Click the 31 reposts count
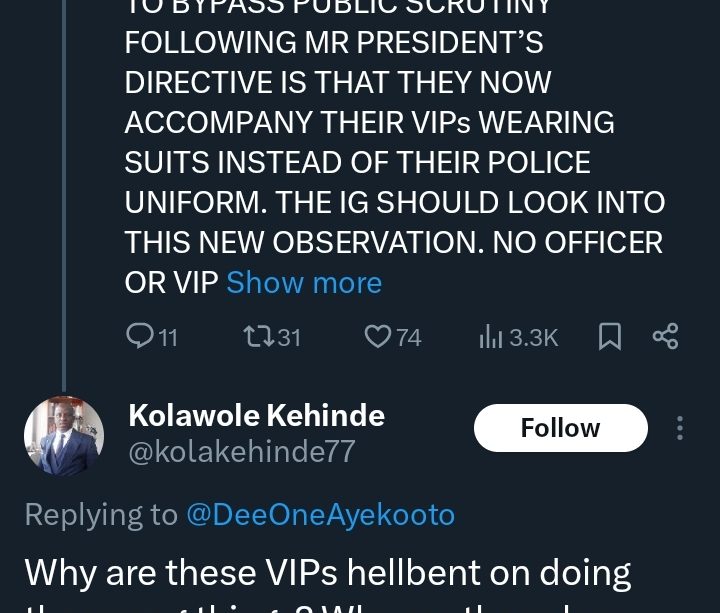This screenshot has height=613, width=720. 289,338
